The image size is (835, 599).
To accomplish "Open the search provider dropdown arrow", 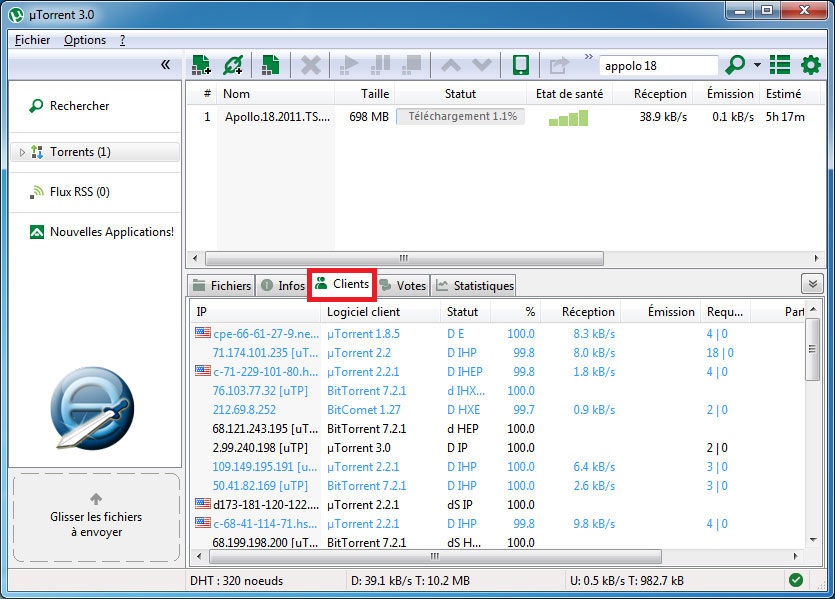I will [757, 65].
